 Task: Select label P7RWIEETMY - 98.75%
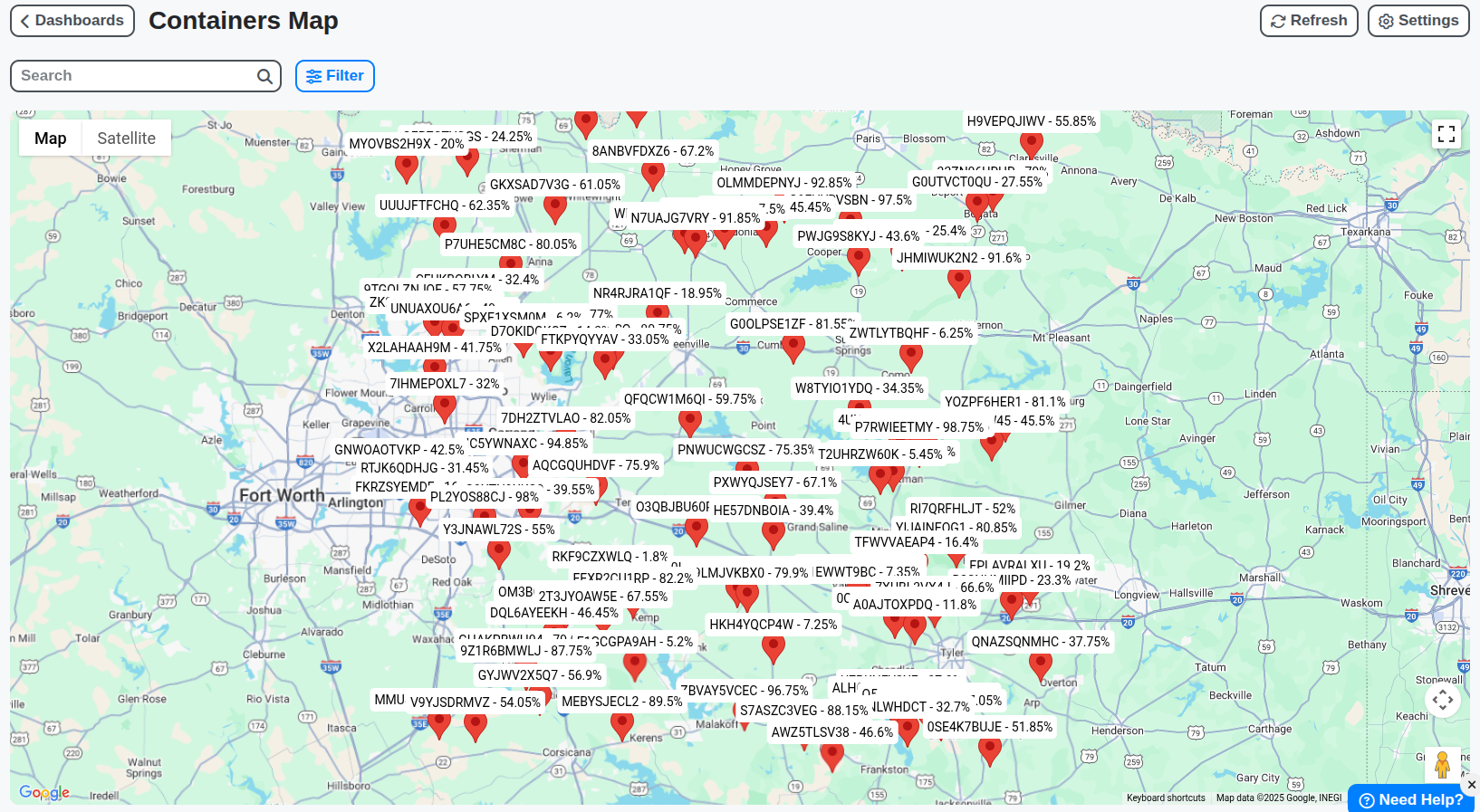pyautogui.click(x=919, y=427)
